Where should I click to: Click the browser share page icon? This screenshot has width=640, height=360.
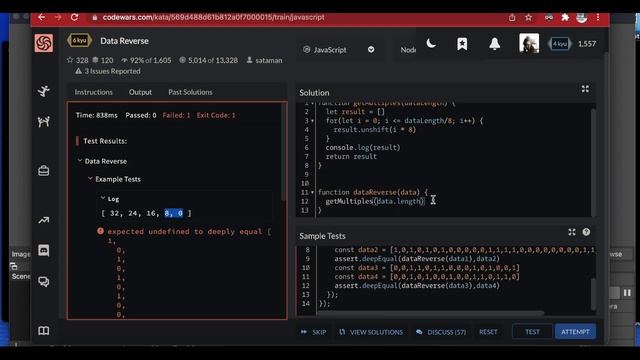pos(512,17)
